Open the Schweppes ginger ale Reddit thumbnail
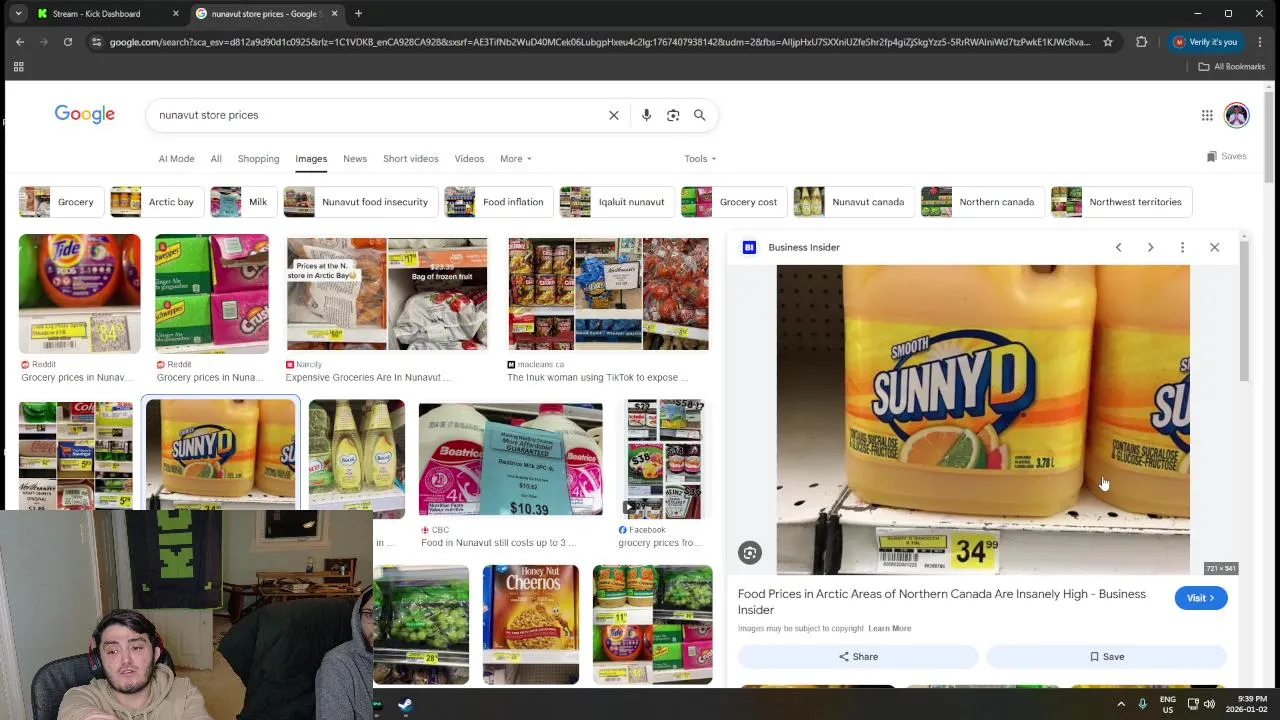The height and width of the screenshot is (720, 1280). (x=212, y=294)
